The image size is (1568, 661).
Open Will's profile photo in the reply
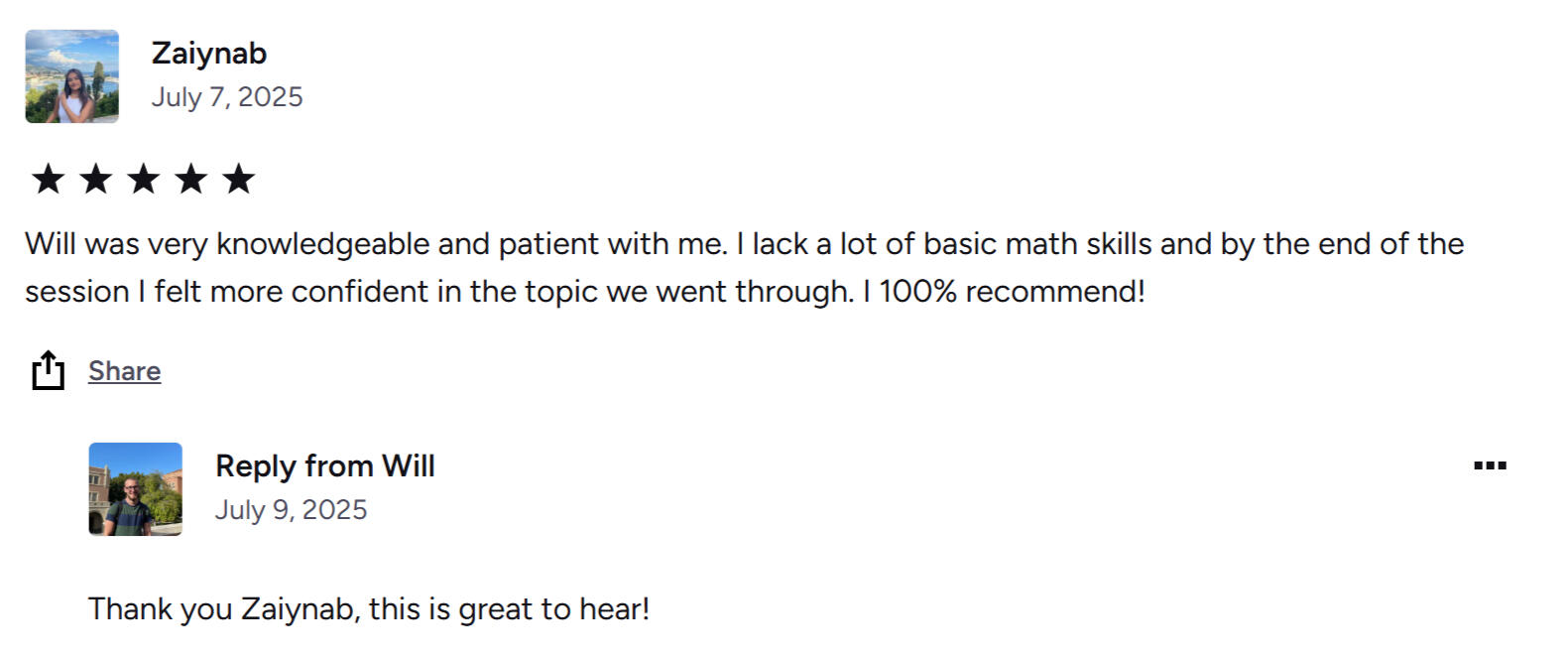(x=136, y=489)
